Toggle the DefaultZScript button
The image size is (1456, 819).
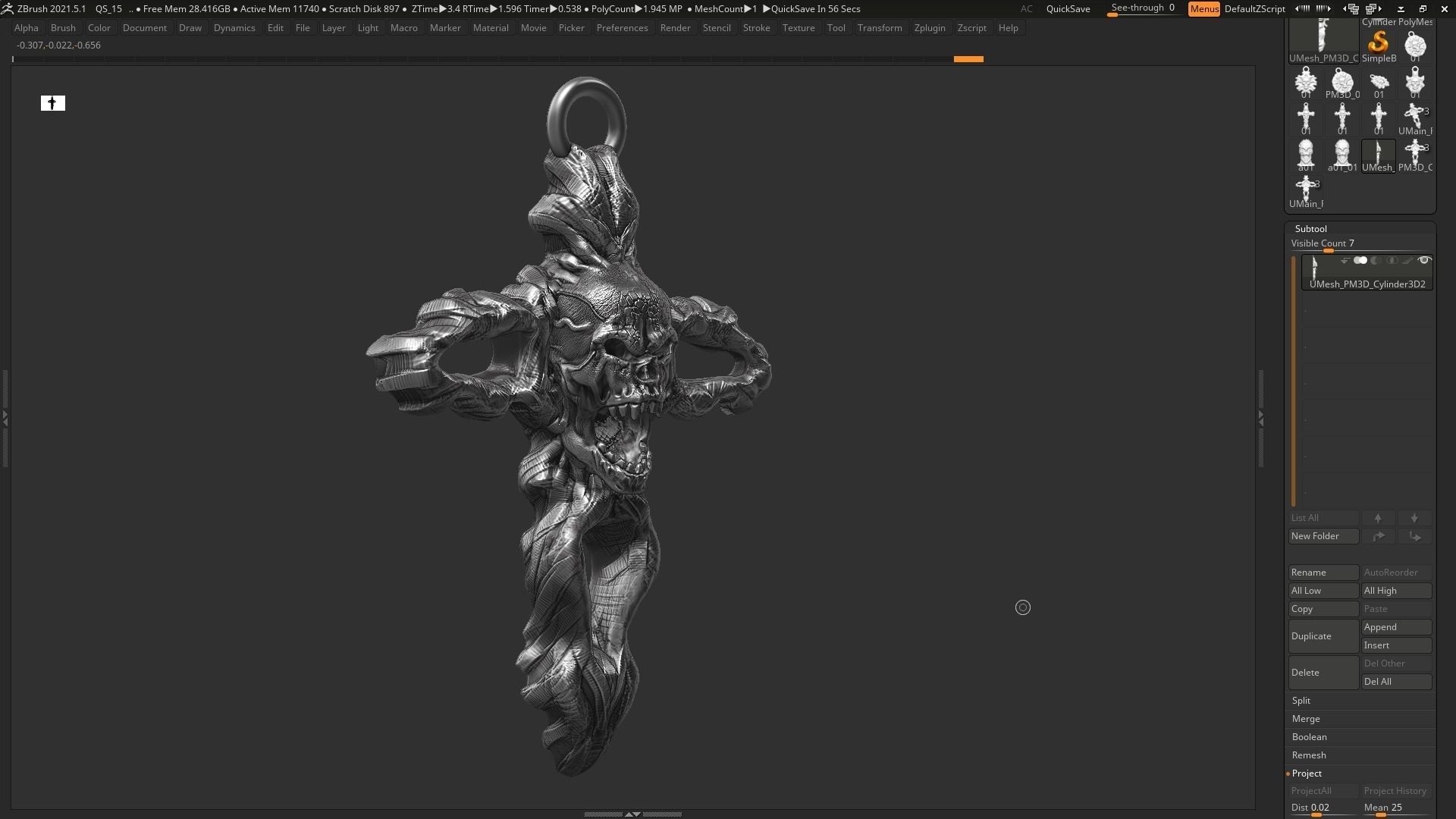pos(1254,9)
